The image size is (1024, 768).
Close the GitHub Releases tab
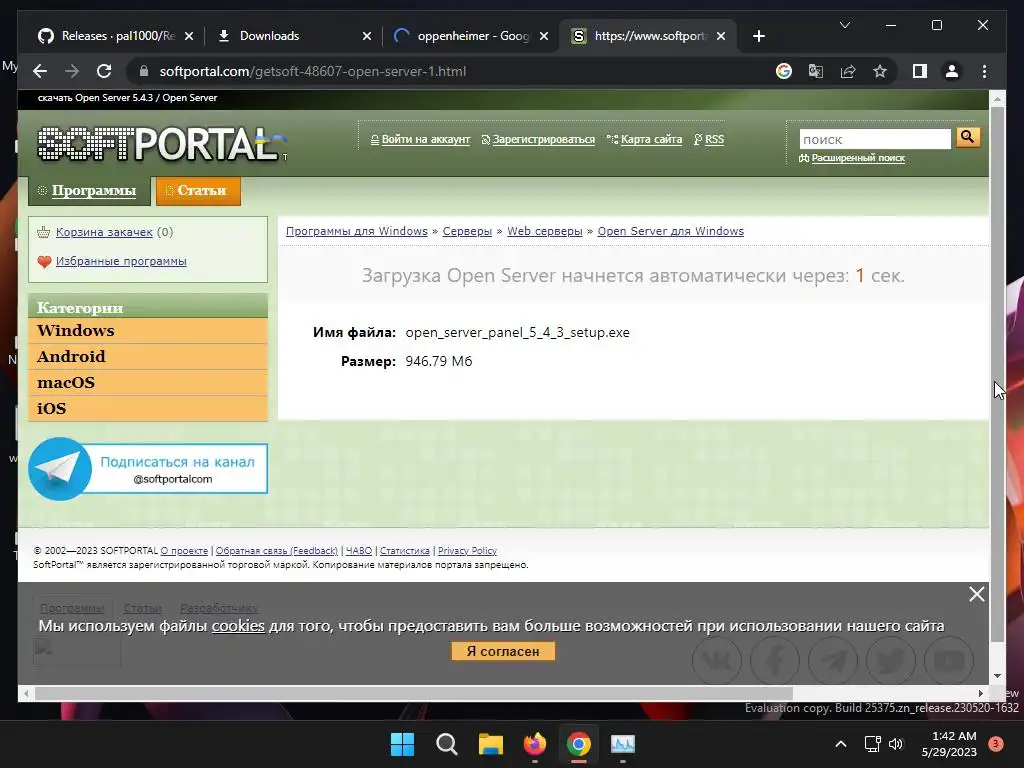pyautogui.click(x=189, y=36)
